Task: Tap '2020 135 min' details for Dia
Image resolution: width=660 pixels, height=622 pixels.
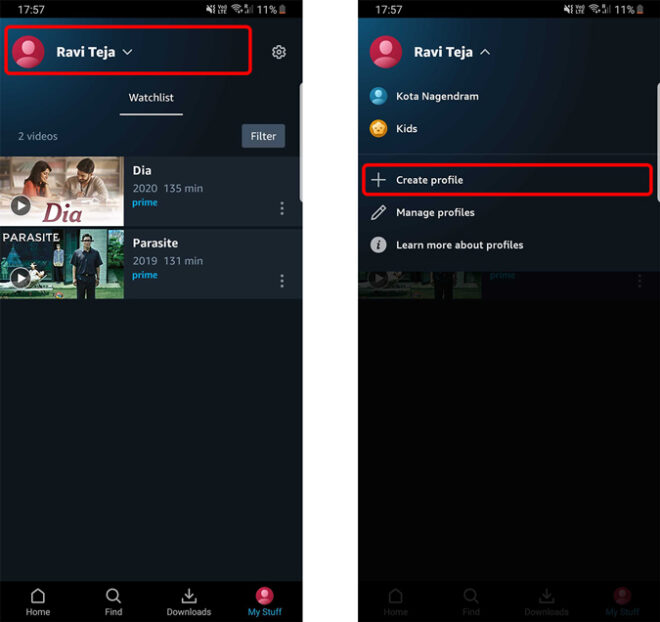Action: pyautogui.click(x=168, y=188)
